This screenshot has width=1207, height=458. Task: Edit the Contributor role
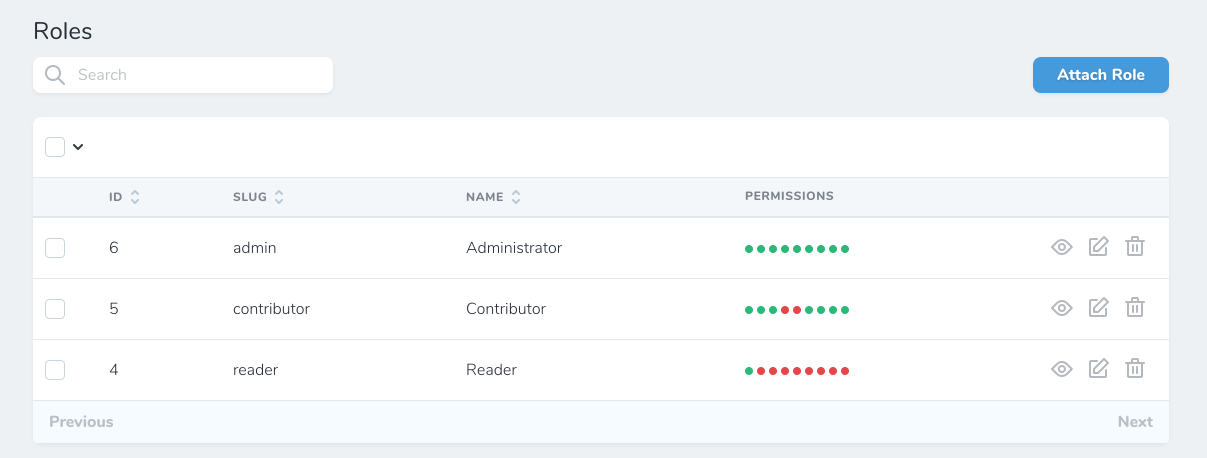[x=1098, y=308]
